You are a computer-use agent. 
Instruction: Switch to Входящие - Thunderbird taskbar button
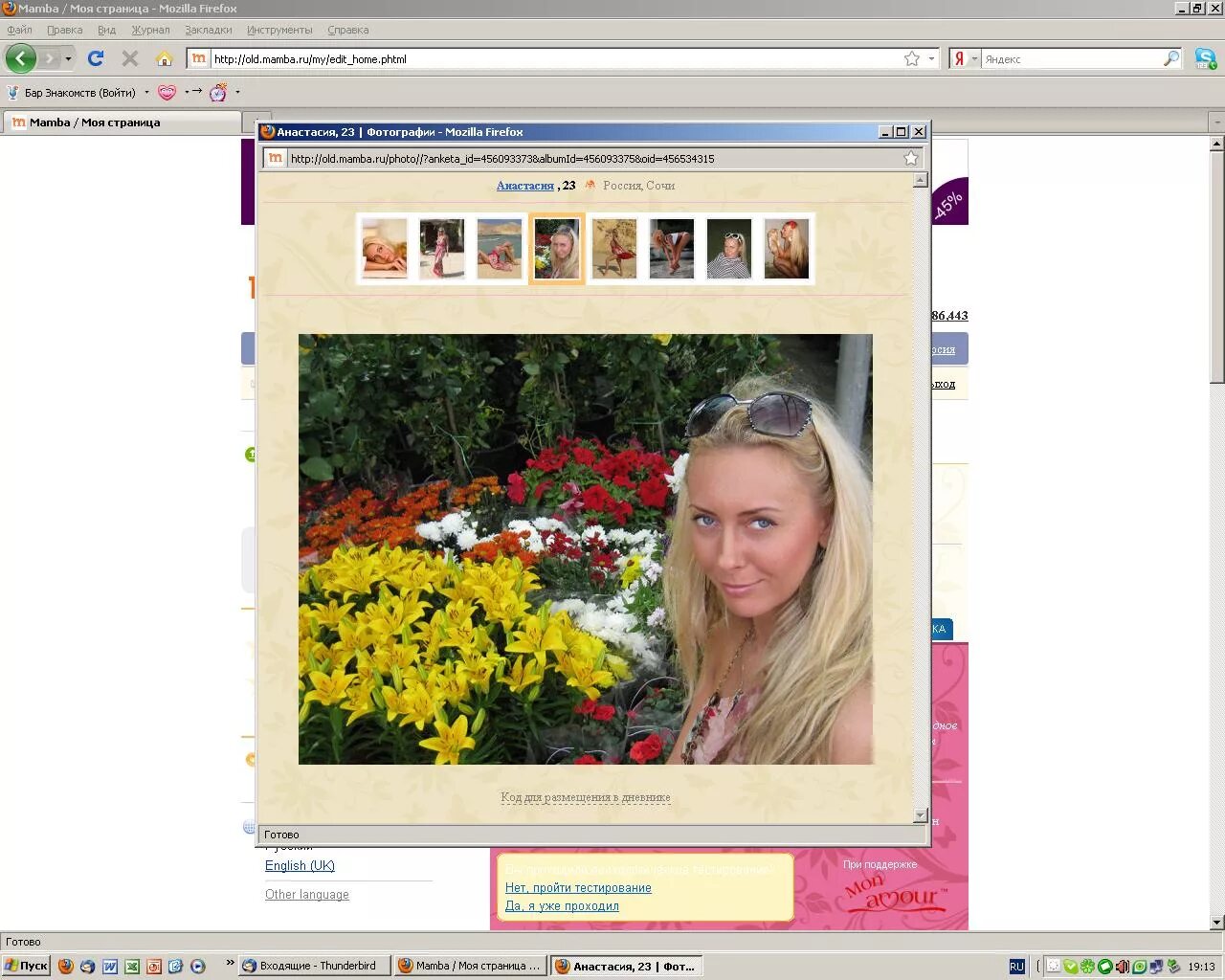(x=314, y=966)
